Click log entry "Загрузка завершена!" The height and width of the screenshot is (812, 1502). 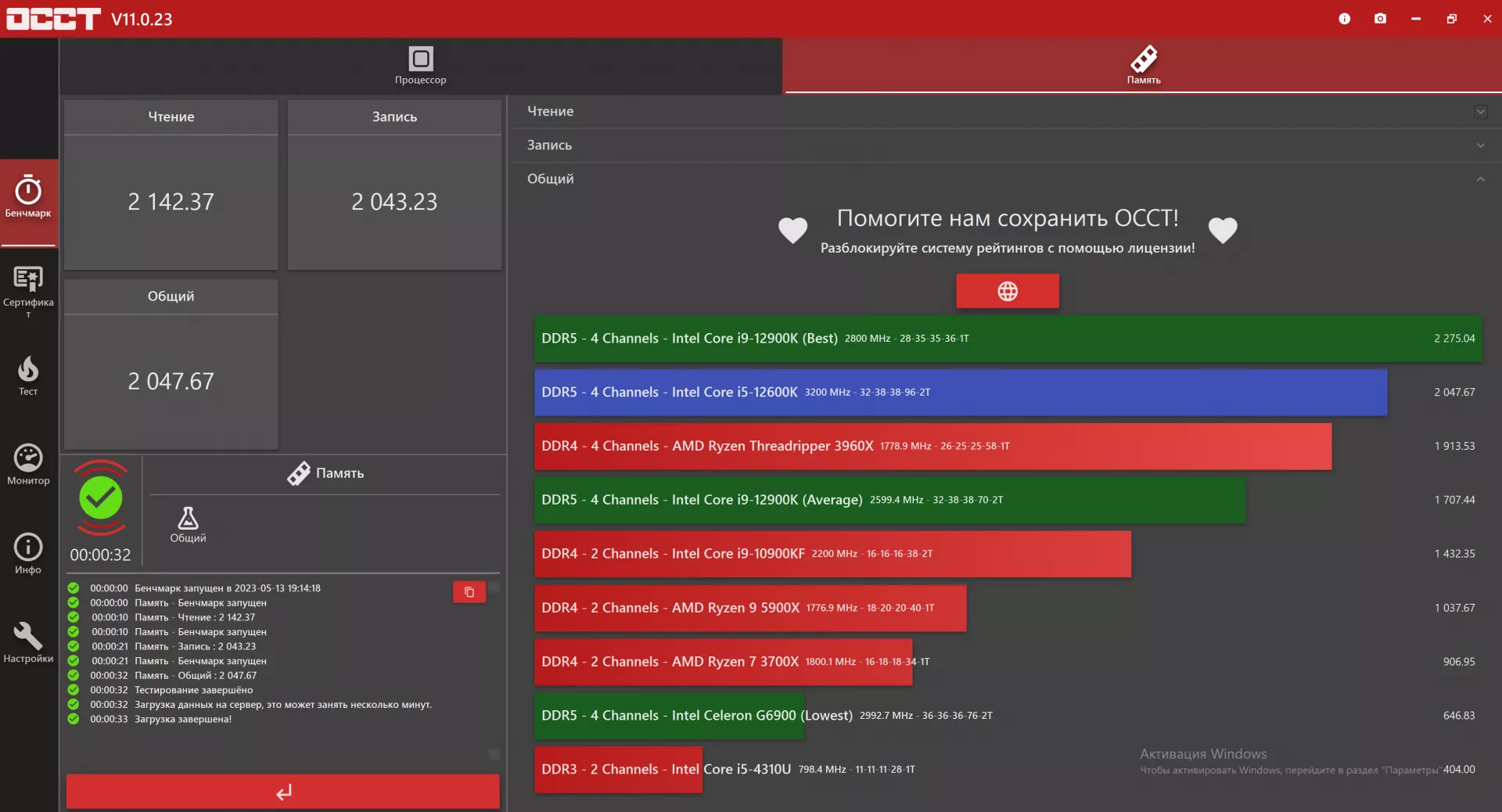(x=183, y=719)
